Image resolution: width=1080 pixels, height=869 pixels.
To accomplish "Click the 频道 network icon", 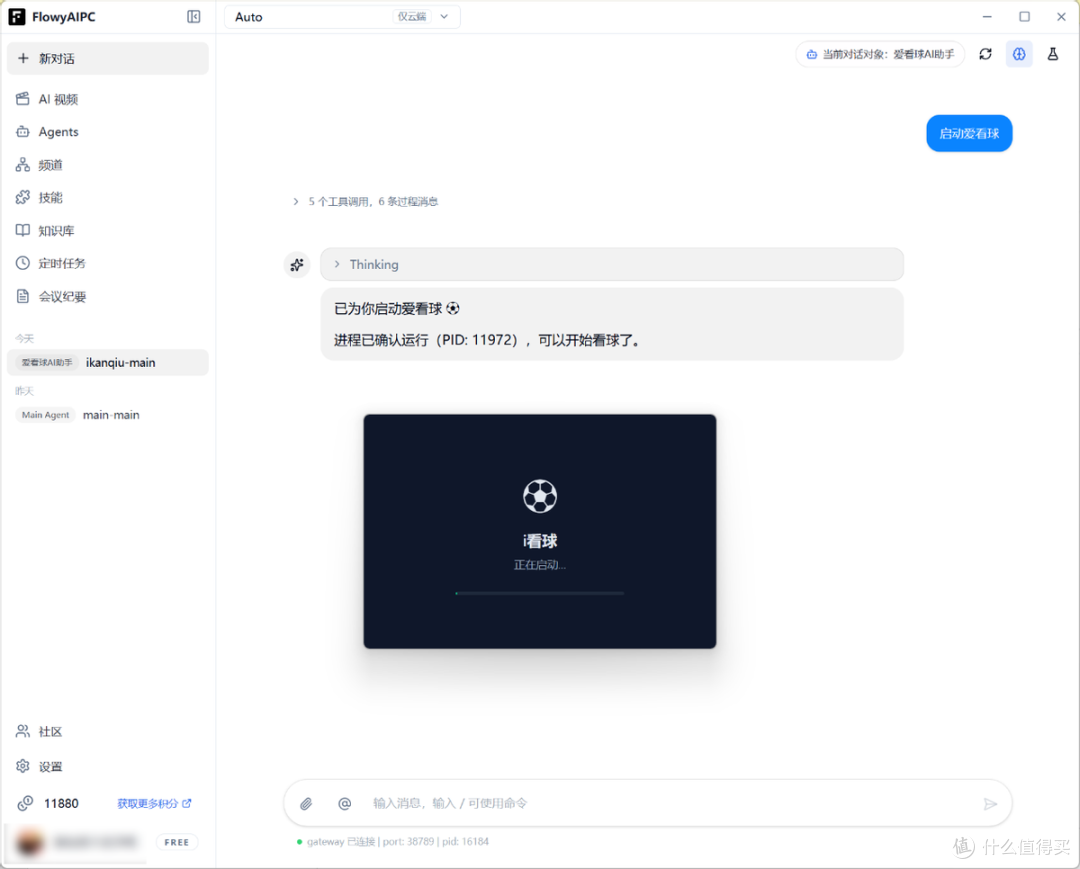I will [x=23, y=165].
